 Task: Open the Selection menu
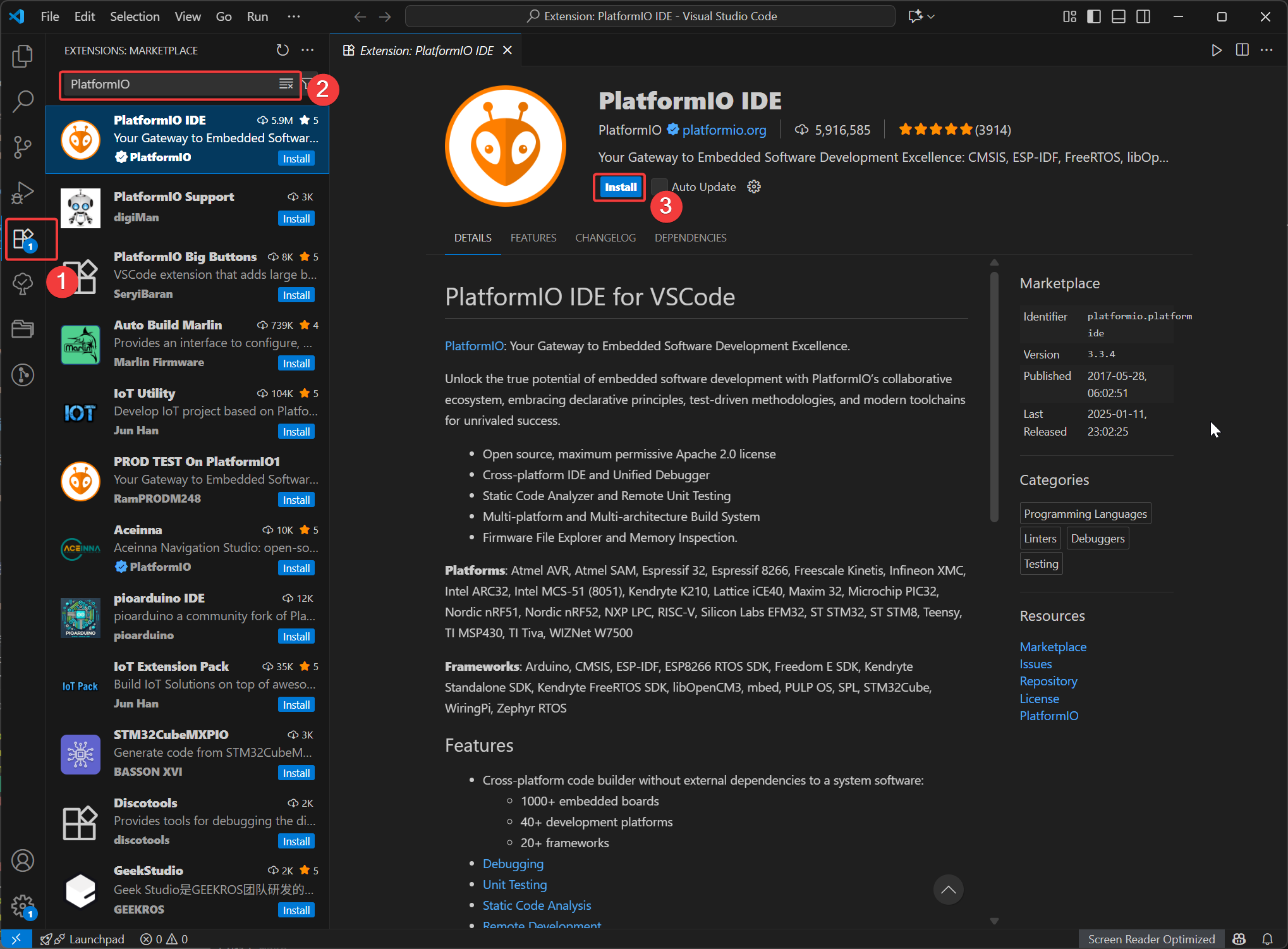click(x=135, y=16)
